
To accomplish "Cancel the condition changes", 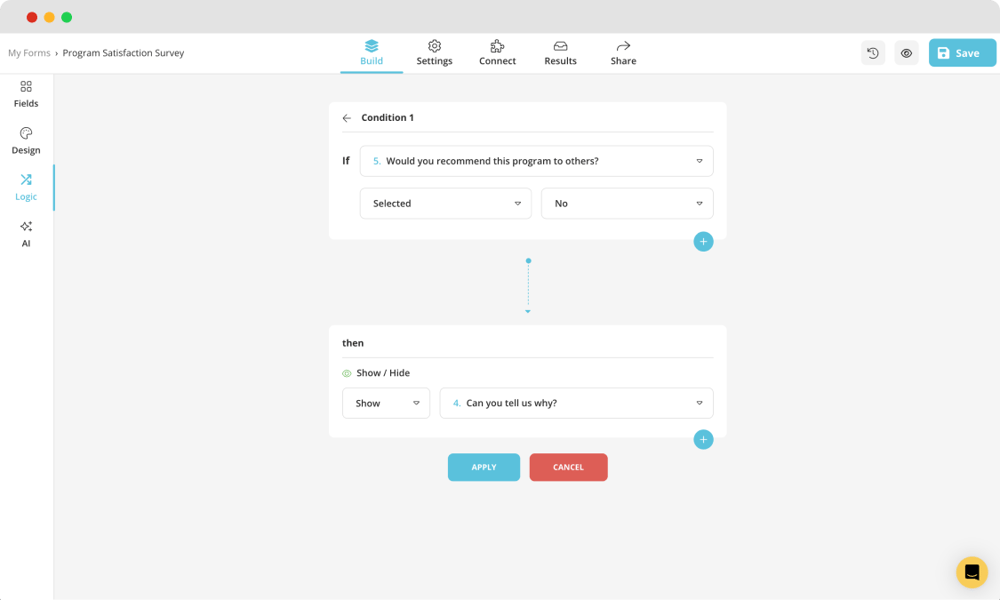I will [568, 467].
